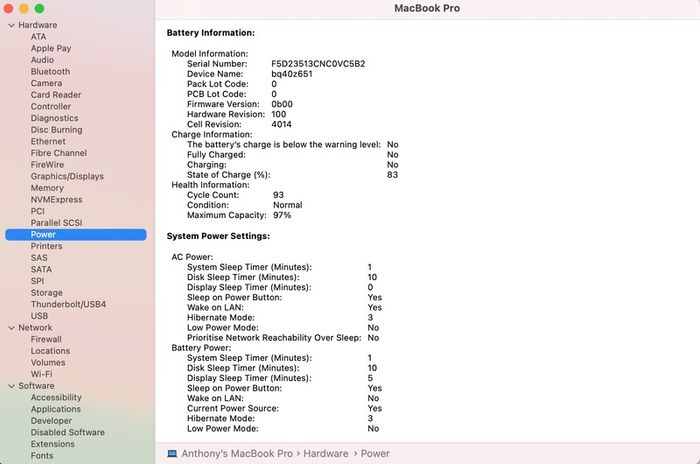Click Prioritise Network Reachability Over Sleep label
The image size is (700, 464).
click(x=274, y=338)
